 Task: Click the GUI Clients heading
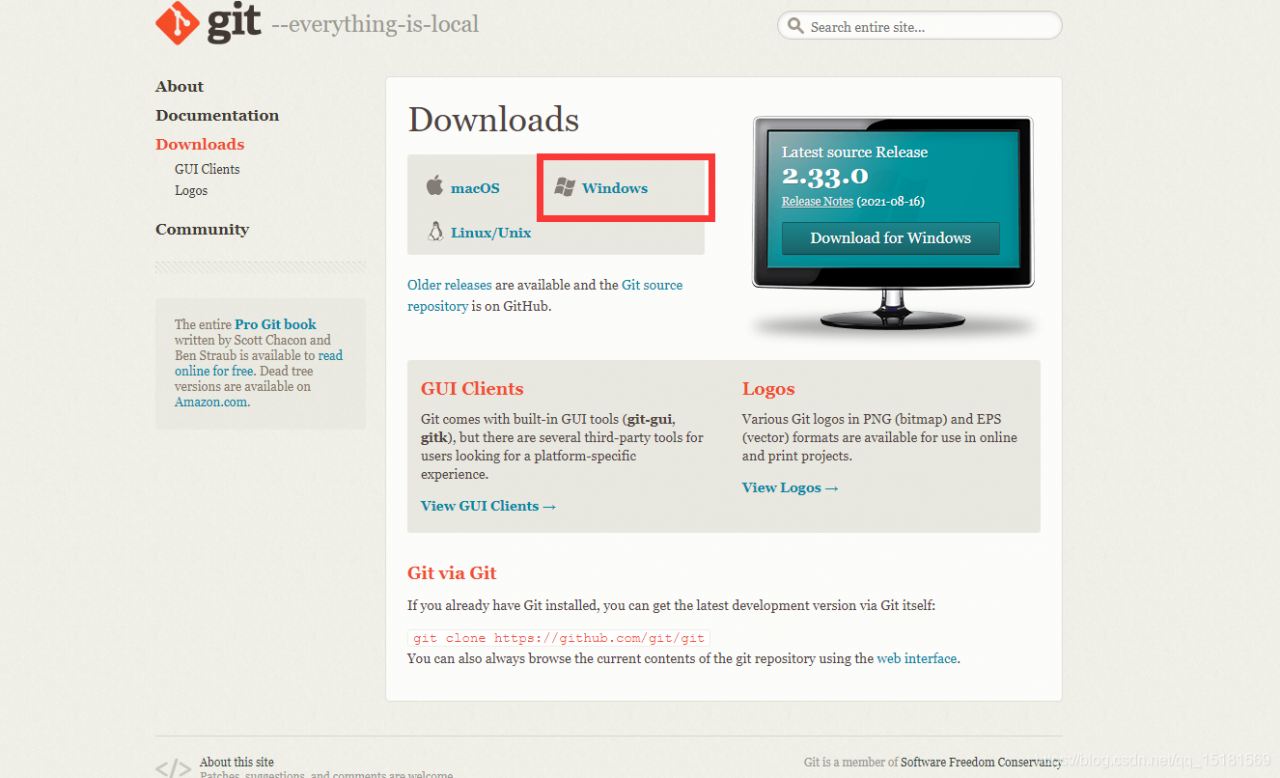pyautogui.click(x=472, y=389)
